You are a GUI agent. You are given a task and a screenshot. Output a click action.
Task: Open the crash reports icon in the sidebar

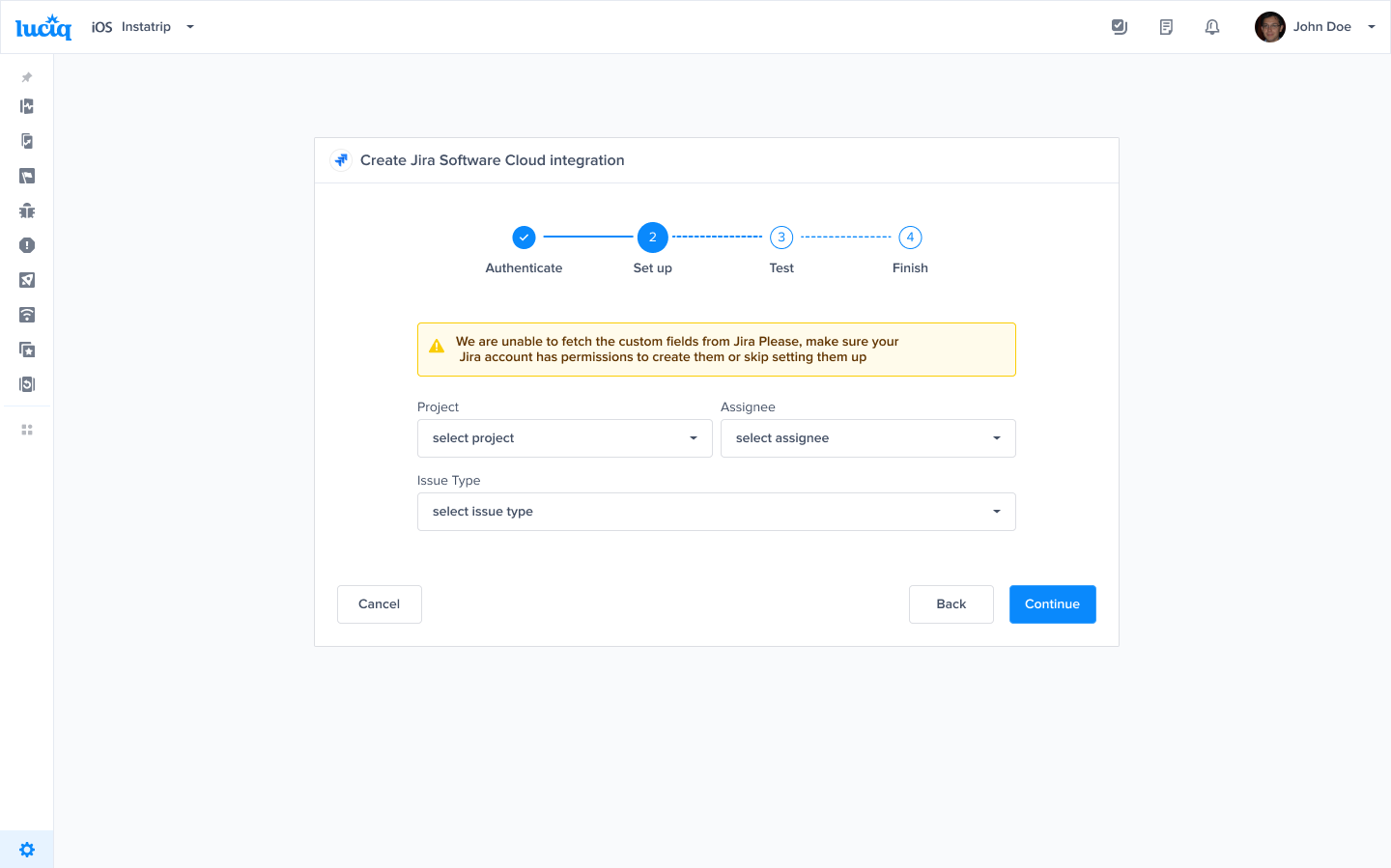[x=26, y=245]
